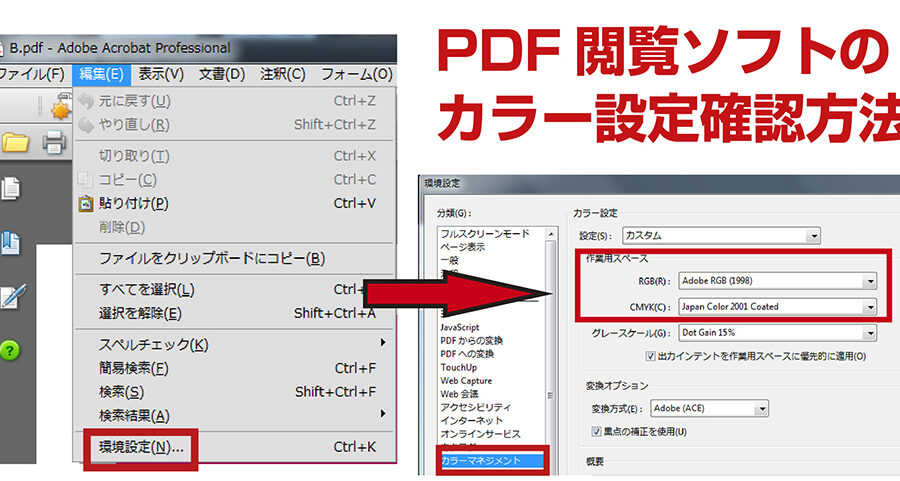Choose 選択を解除(E) menu entry
Image resolution: width=900 pixels, height=481 pixels.
click(x=235, y=313)
